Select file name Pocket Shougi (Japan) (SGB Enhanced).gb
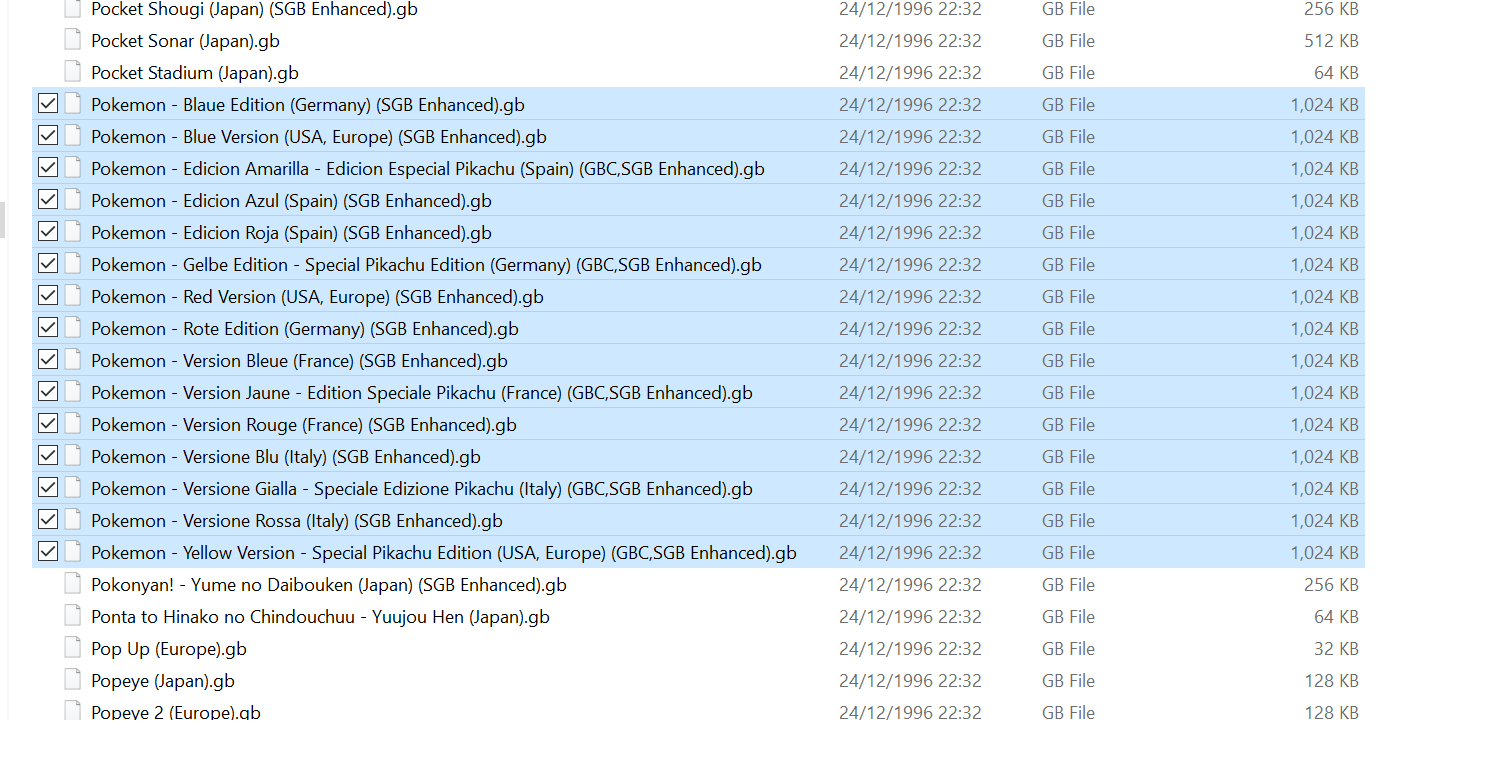The image size is (1510, 784). [254, 9]
